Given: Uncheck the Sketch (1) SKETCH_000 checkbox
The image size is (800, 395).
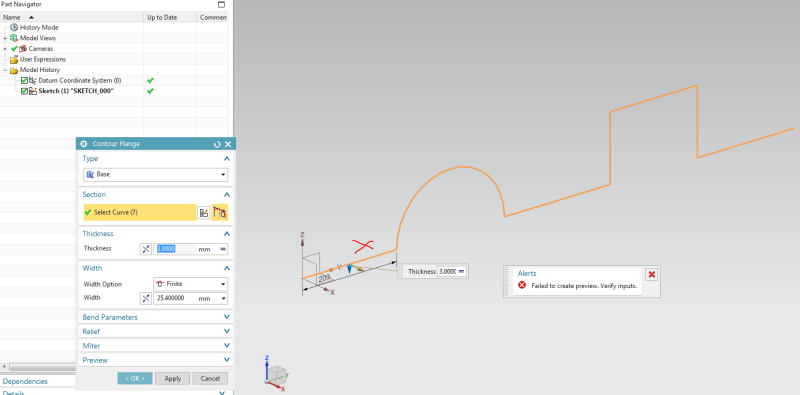Looking at the screenshot, I should [x=24, y=91].
